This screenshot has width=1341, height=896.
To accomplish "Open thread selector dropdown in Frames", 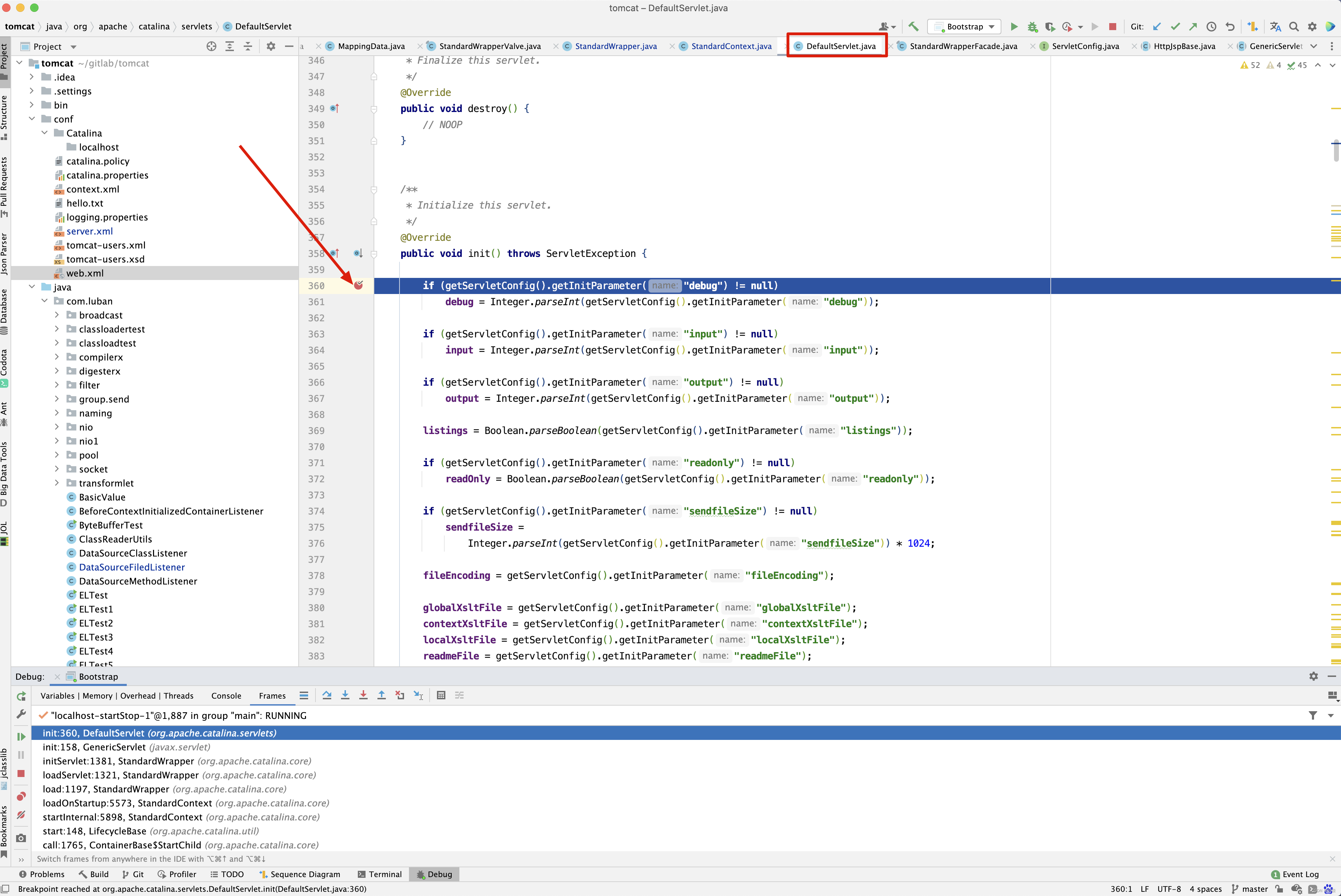I will (1331, 715).
